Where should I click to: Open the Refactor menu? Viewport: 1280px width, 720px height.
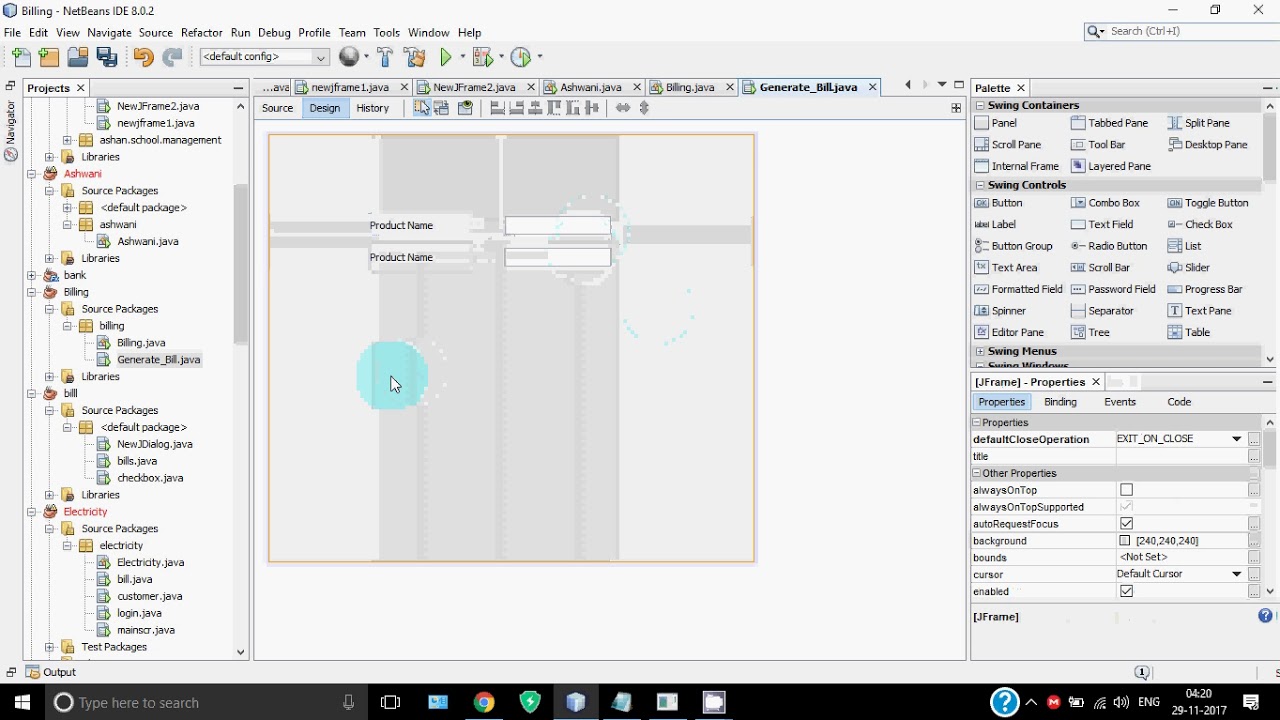(201, 32)
